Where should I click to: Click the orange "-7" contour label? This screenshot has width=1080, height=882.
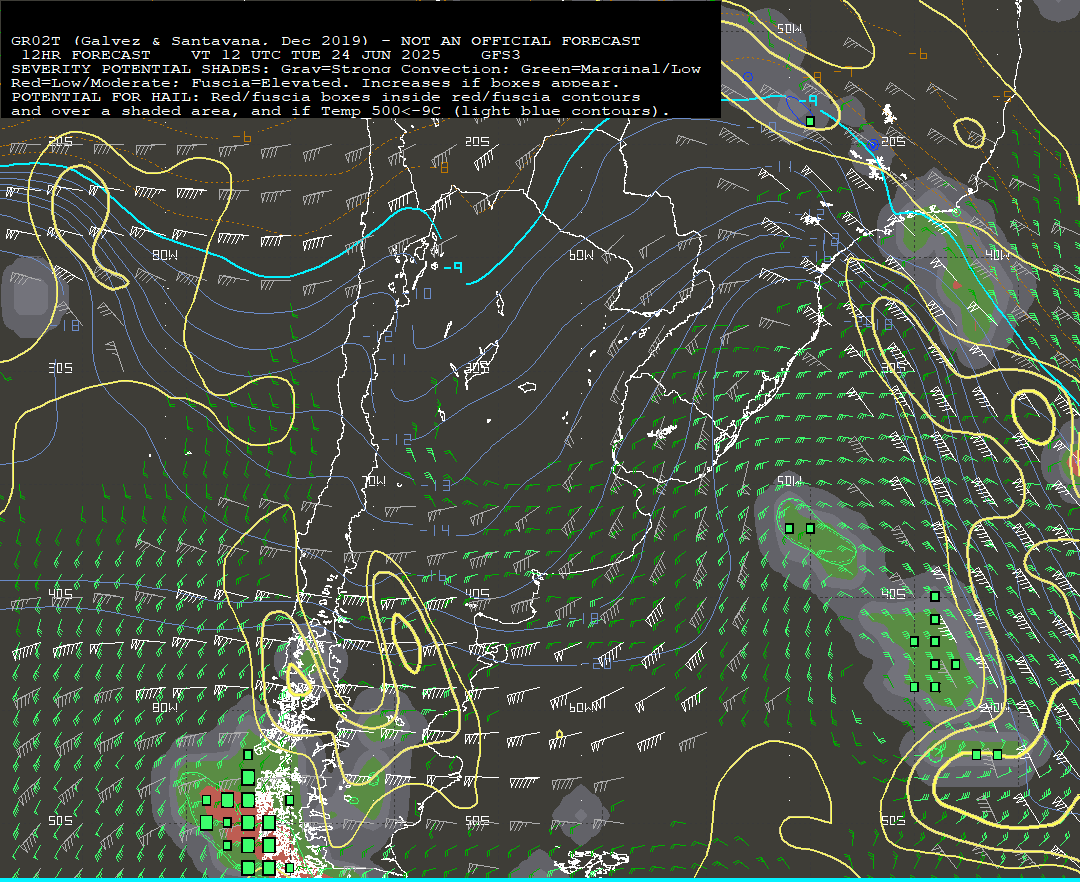[844, 72]
